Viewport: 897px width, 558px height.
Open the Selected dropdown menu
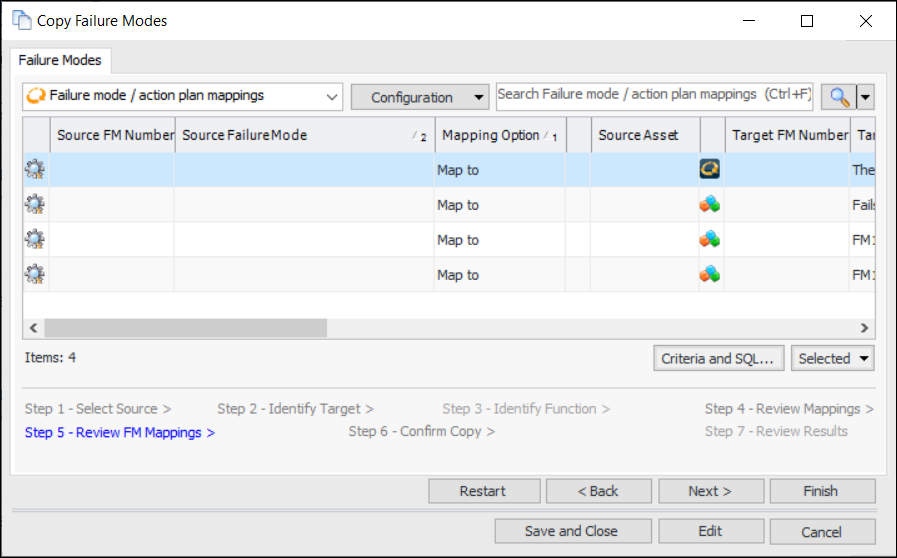tap(832, 358)
